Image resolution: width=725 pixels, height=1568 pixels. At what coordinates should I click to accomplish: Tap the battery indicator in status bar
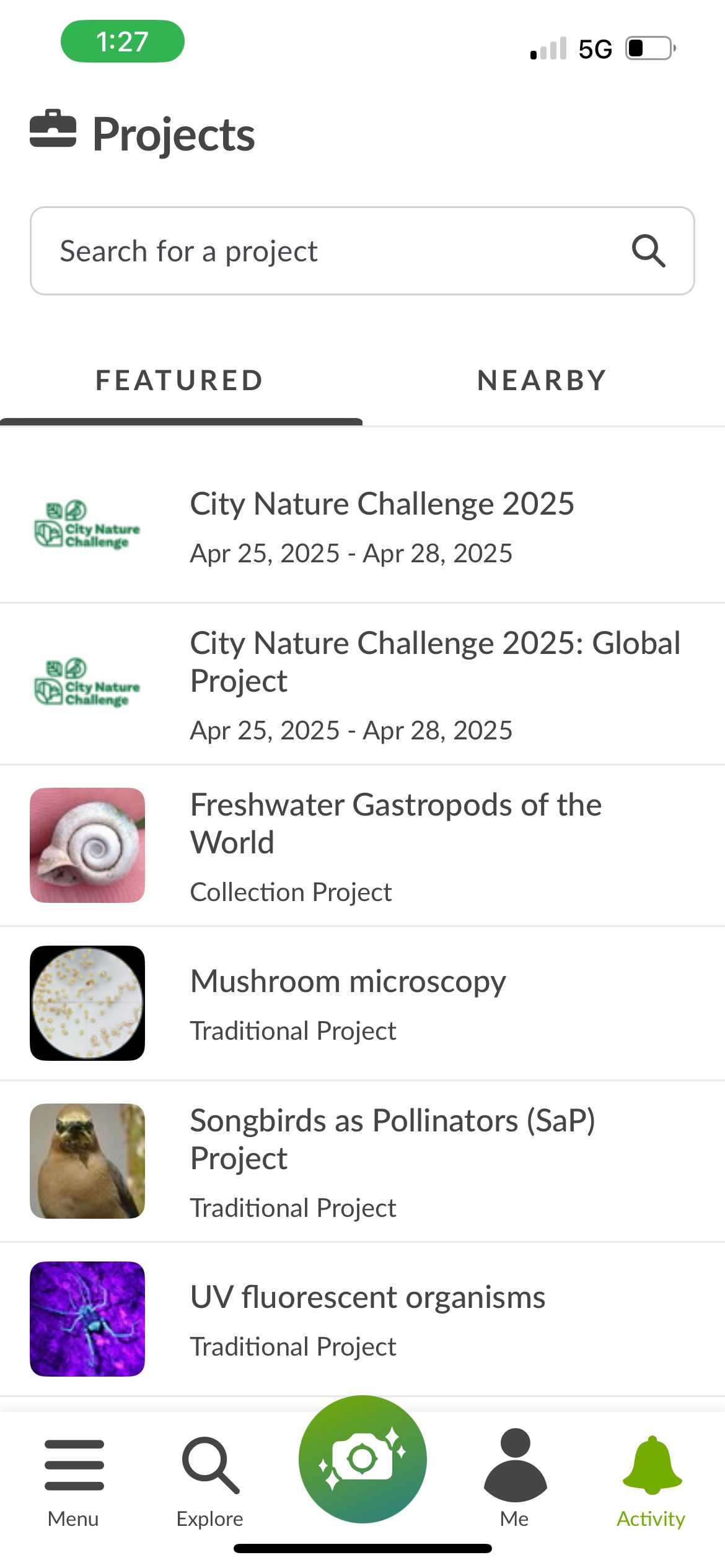click(x=649, y=48)
